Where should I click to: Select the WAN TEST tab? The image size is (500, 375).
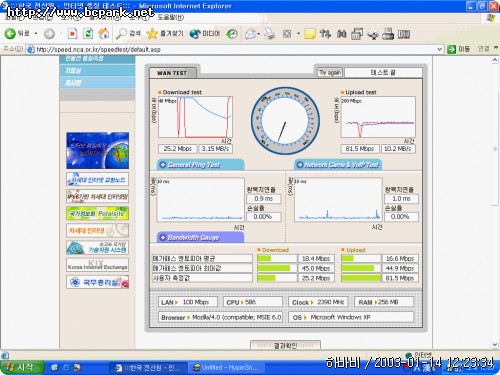point(172,73)
